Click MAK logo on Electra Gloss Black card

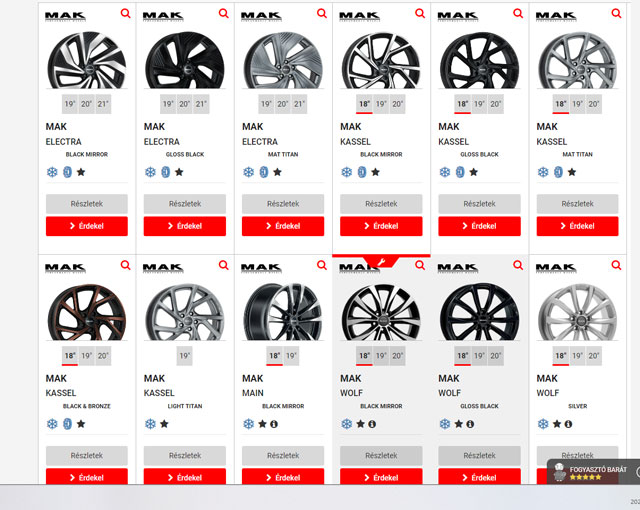[163, 16]
